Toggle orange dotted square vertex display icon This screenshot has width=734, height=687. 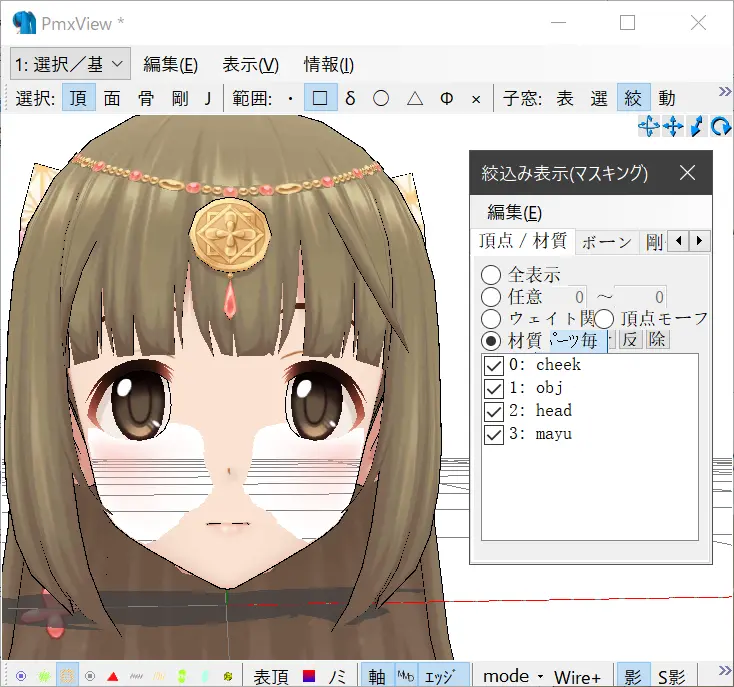[x=67, y=676]
